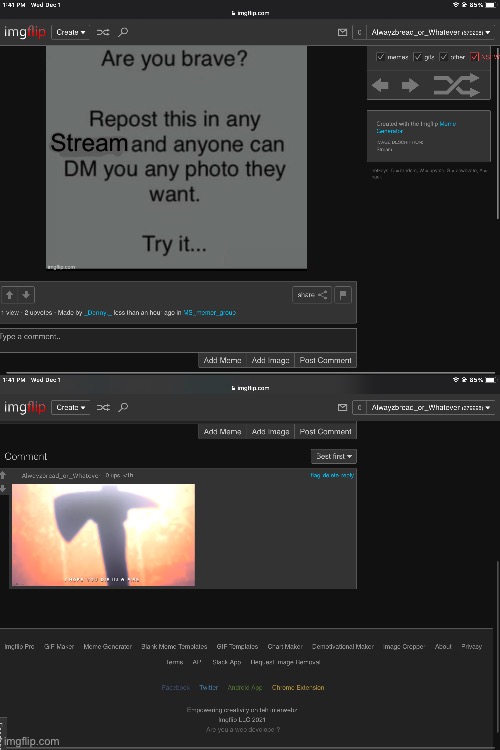Toggle the other checkbox
The width and height of the screenshot is (500, 750).
tap(444, 57)
